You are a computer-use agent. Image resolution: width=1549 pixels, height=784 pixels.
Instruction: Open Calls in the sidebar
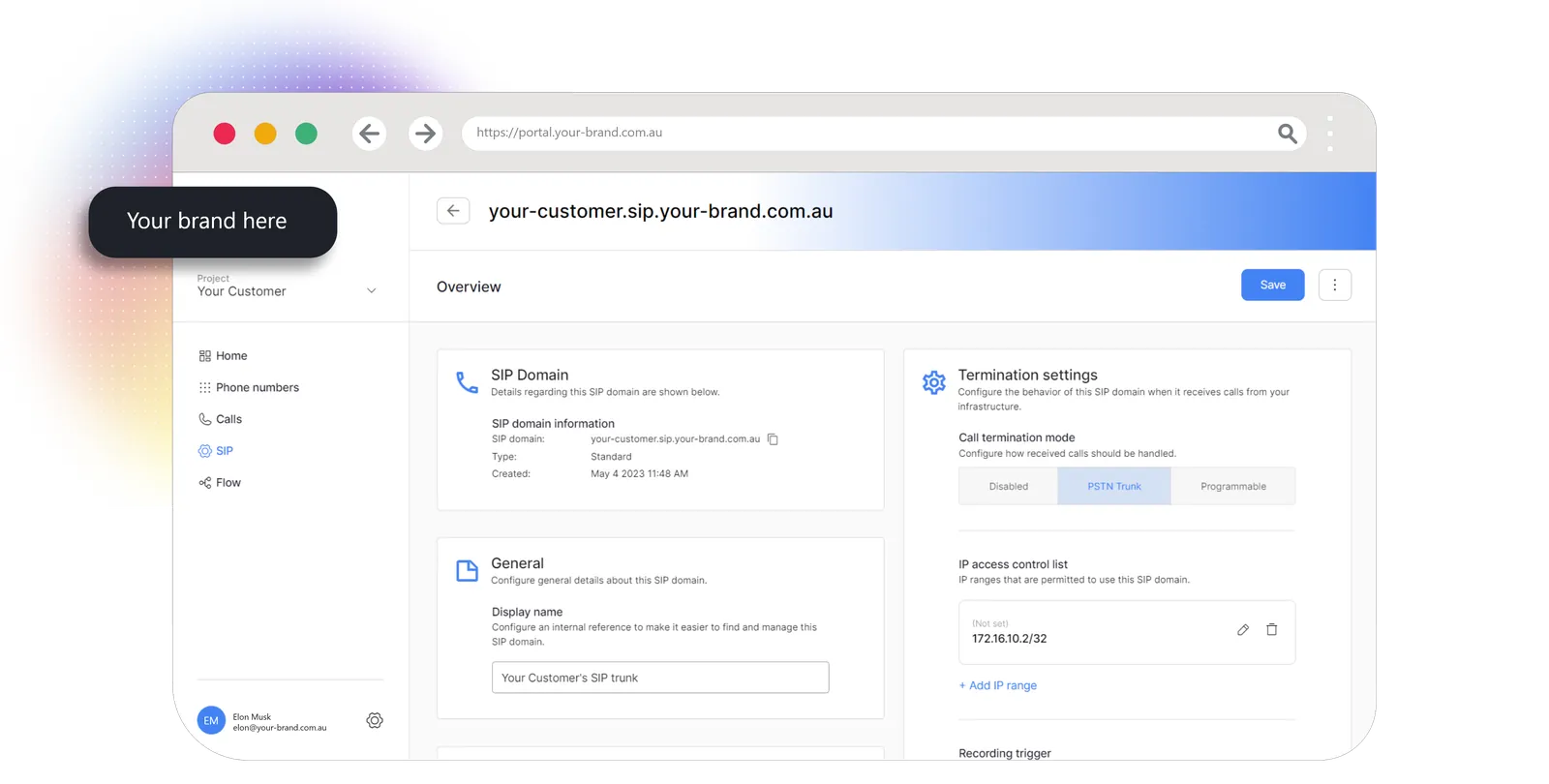click(x=220, y=419)
